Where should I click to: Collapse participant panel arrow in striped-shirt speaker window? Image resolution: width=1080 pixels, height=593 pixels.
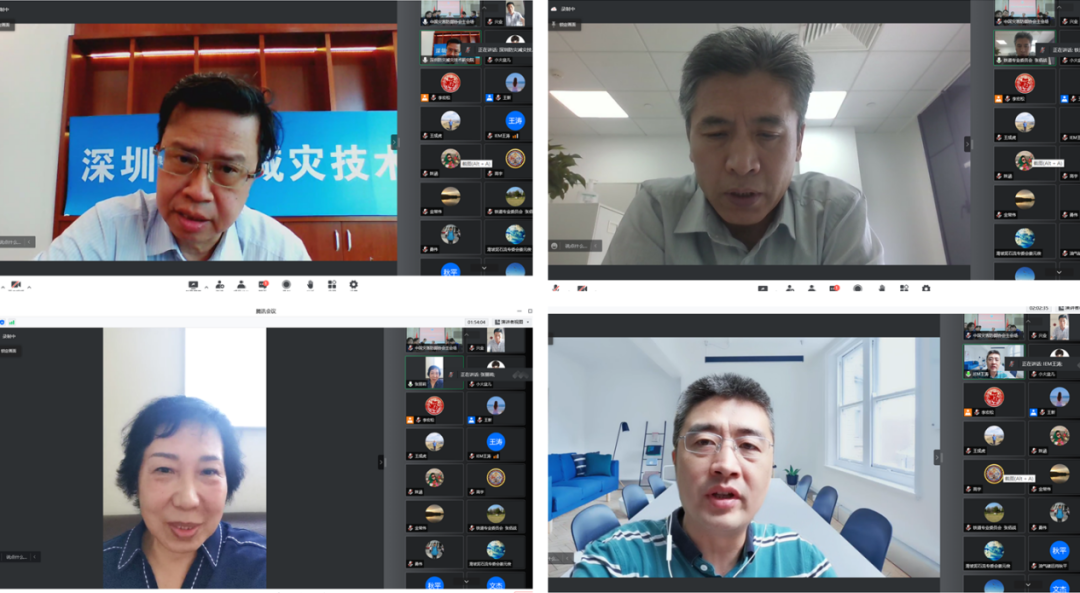937,457
